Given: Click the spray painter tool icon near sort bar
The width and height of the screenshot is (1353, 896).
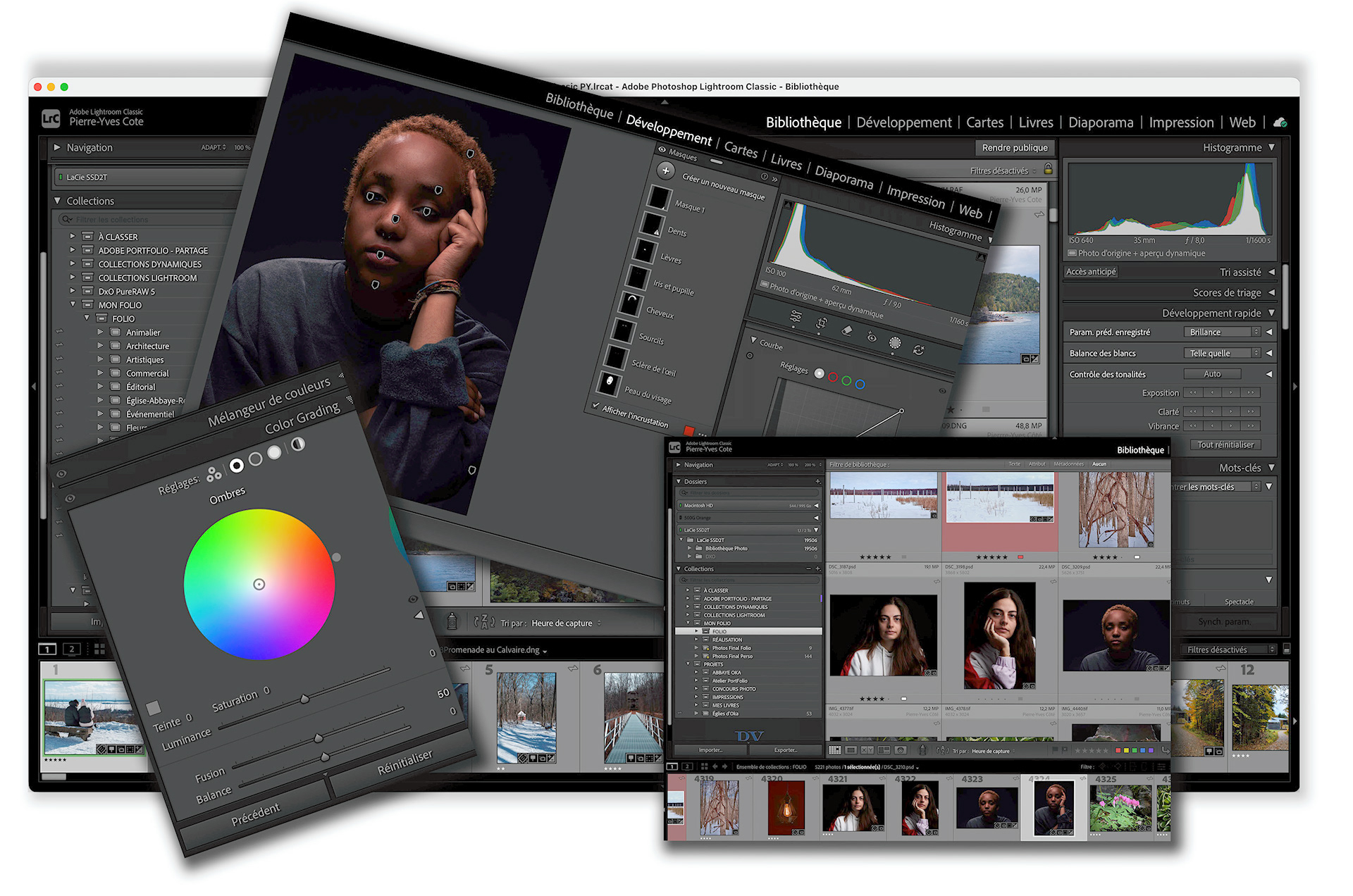Looking at the screenshot, I should click(452, 621).
